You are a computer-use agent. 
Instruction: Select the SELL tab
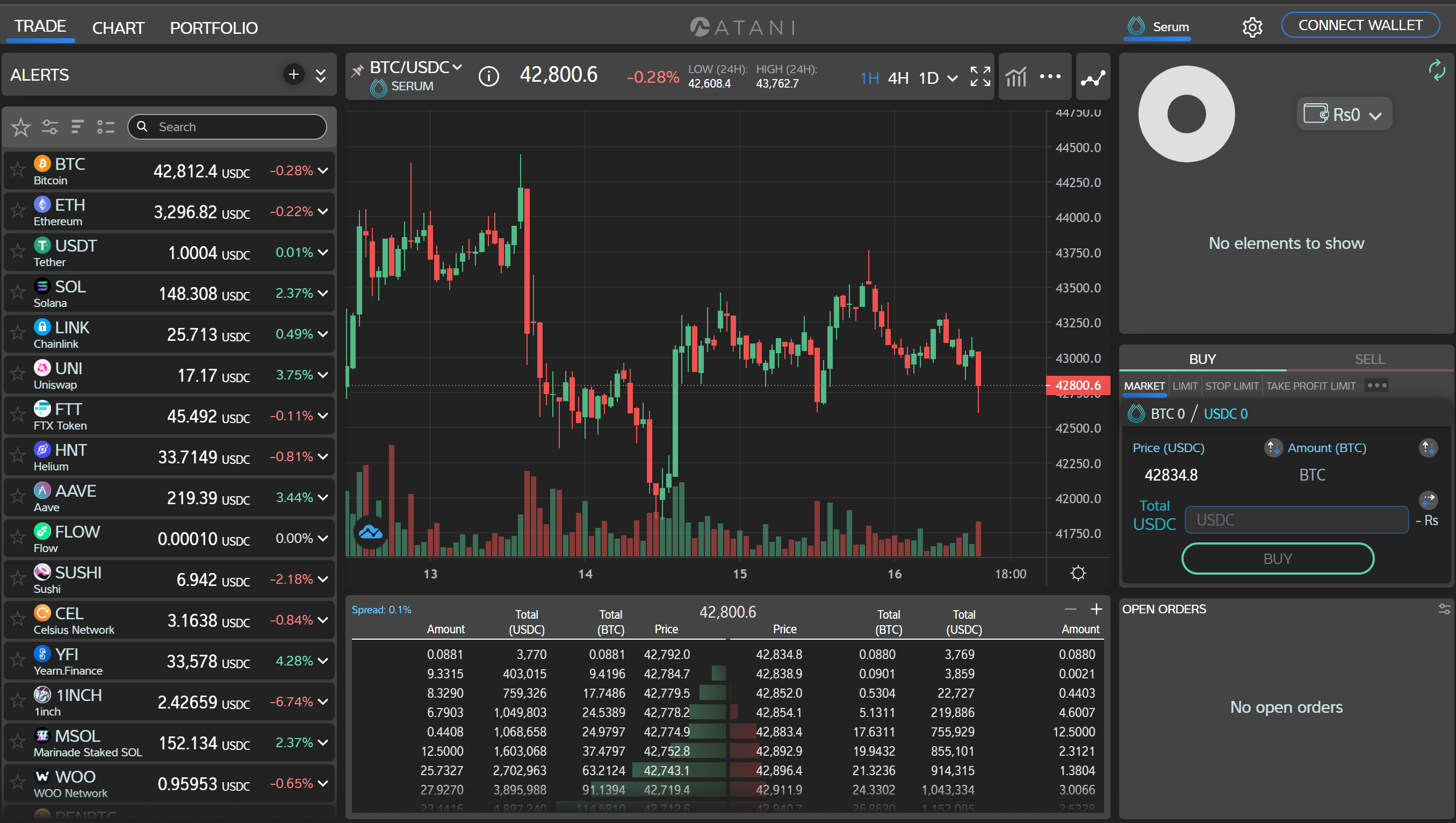pyautogui.click(x=1369, y=359)
